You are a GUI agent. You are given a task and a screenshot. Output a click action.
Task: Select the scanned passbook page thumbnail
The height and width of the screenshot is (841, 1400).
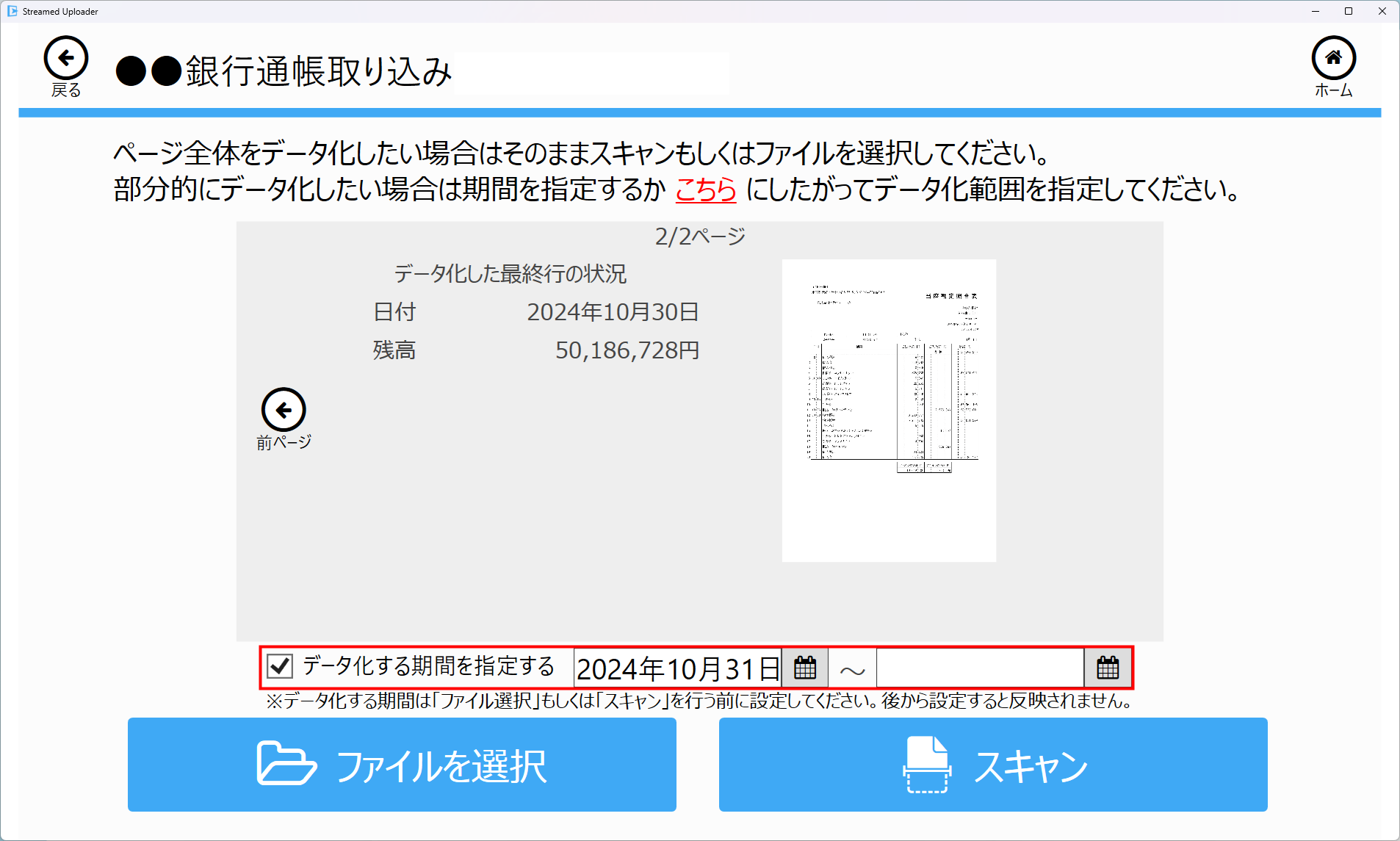click(x=889, y=410)
